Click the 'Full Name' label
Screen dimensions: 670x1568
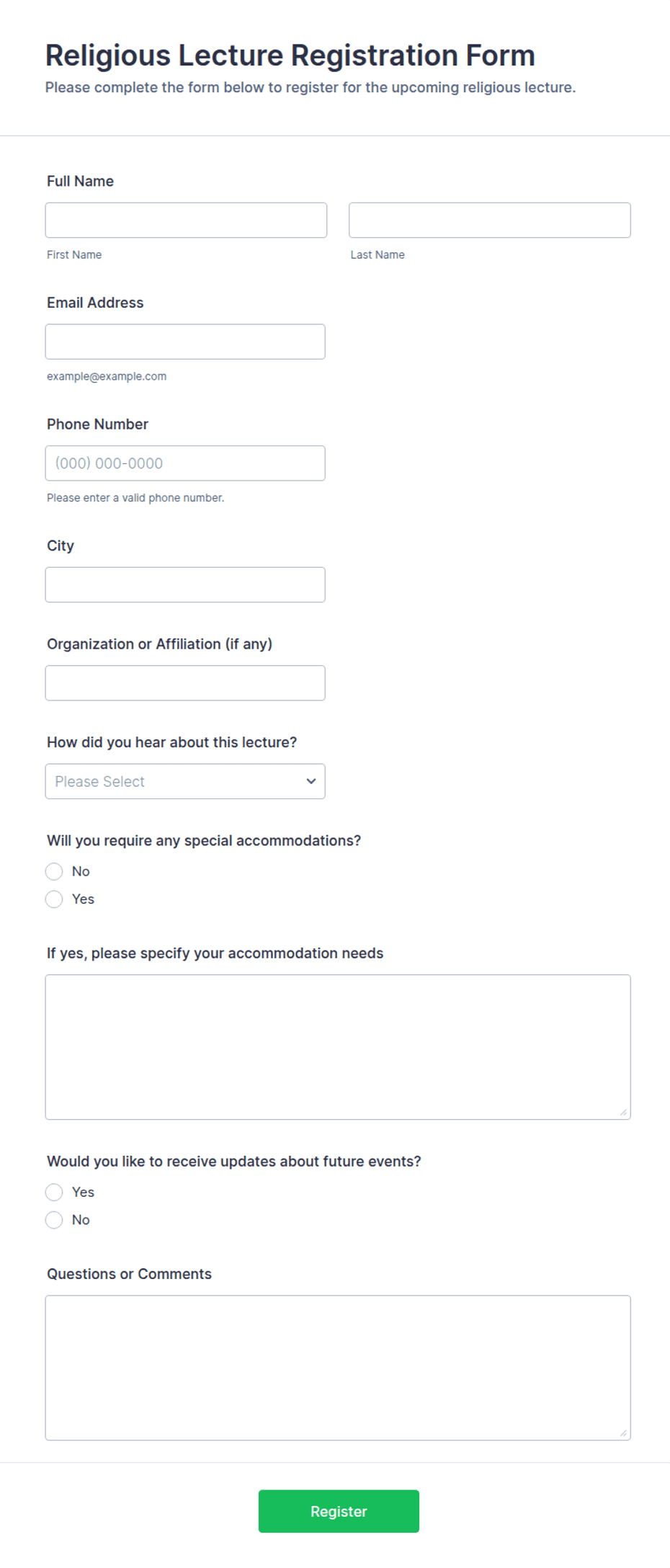(80, 181)
